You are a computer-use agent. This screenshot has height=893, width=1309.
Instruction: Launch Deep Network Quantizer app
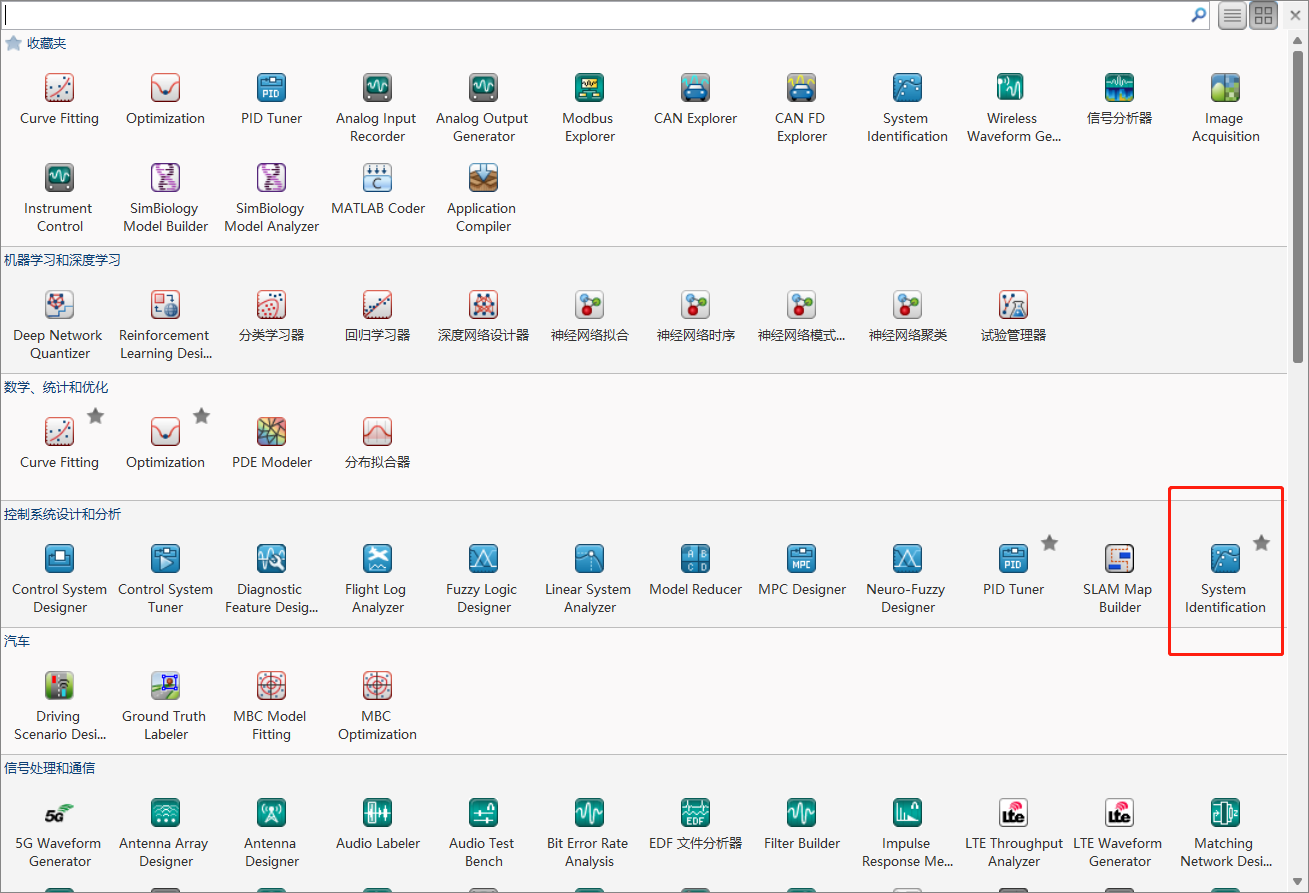[60, 326]
